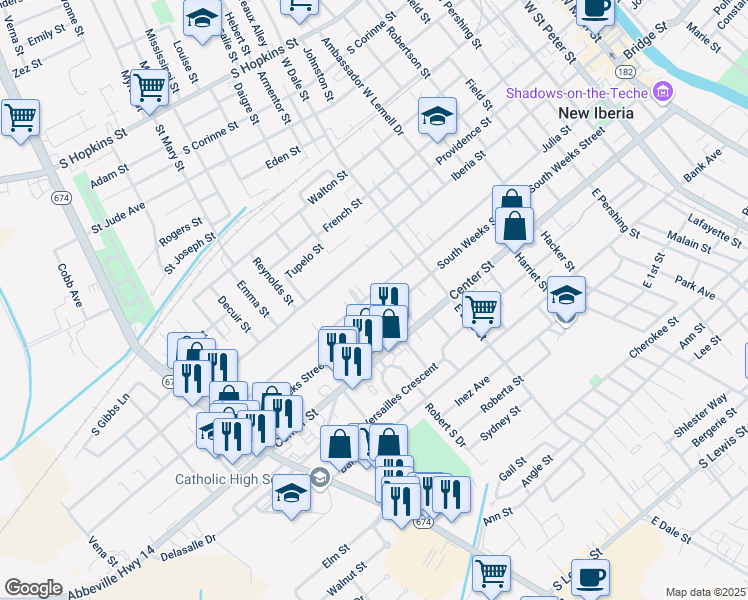Click the Eden St label
The width and height of the screenshot is (748, 600).
(x=283, y=157)
